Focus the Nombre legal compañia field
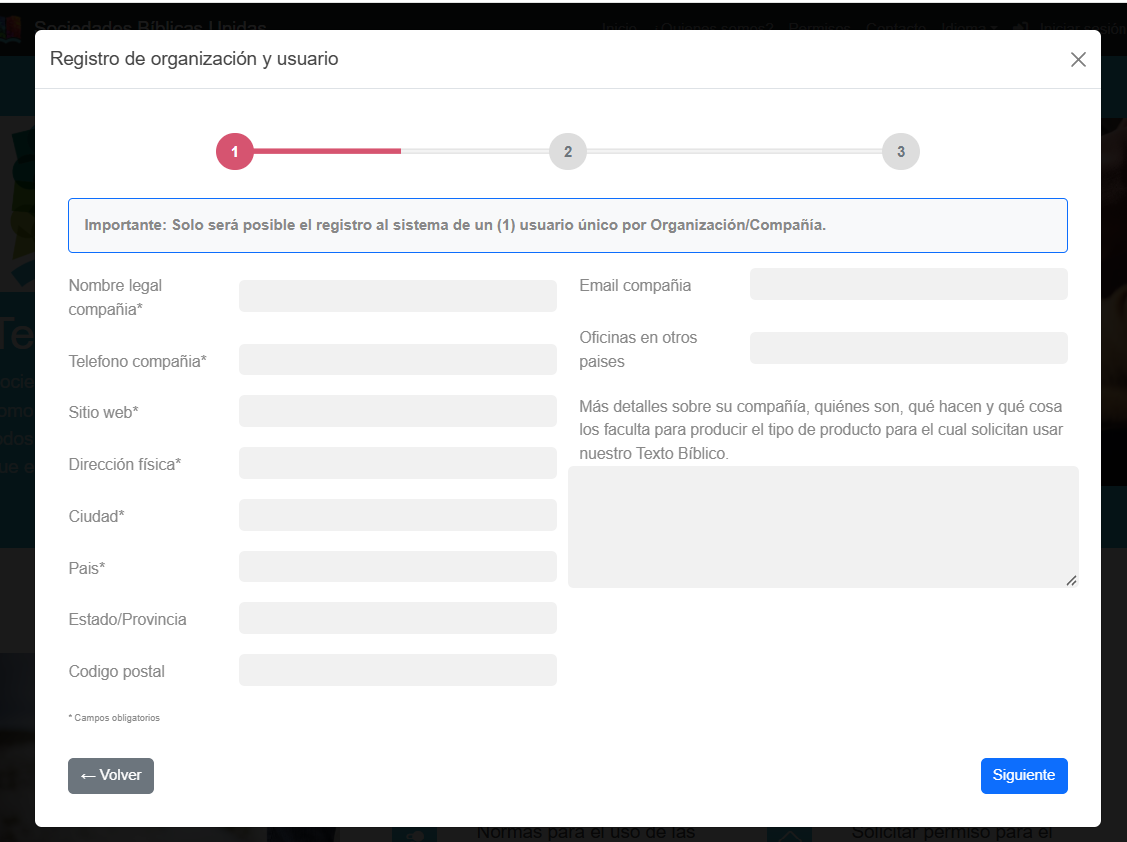Viewport: 1127px width, 842px height. [397, 296]
